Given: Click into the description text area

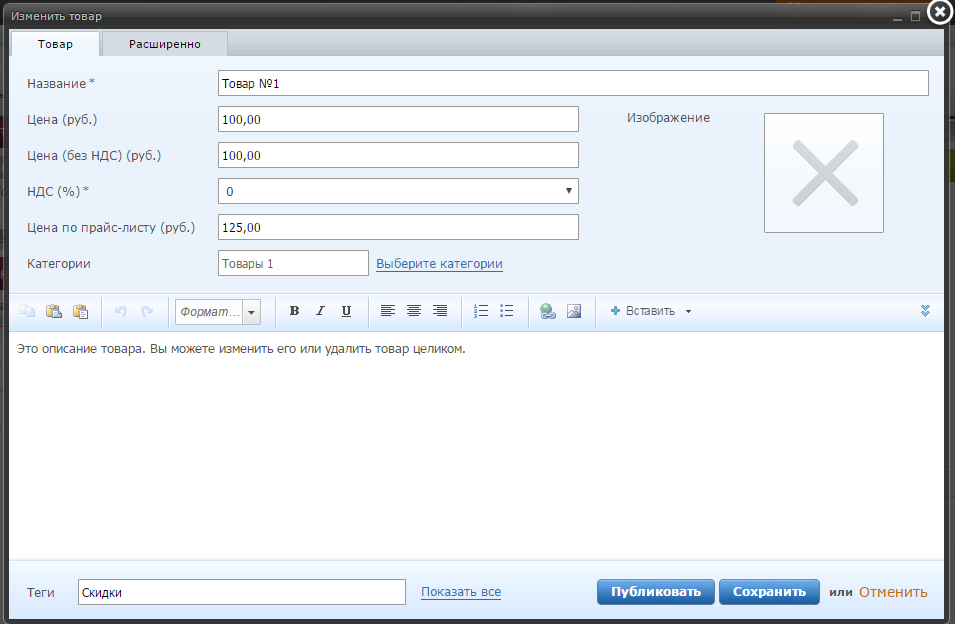Looking at the screenshot, I should click(476, 446).
